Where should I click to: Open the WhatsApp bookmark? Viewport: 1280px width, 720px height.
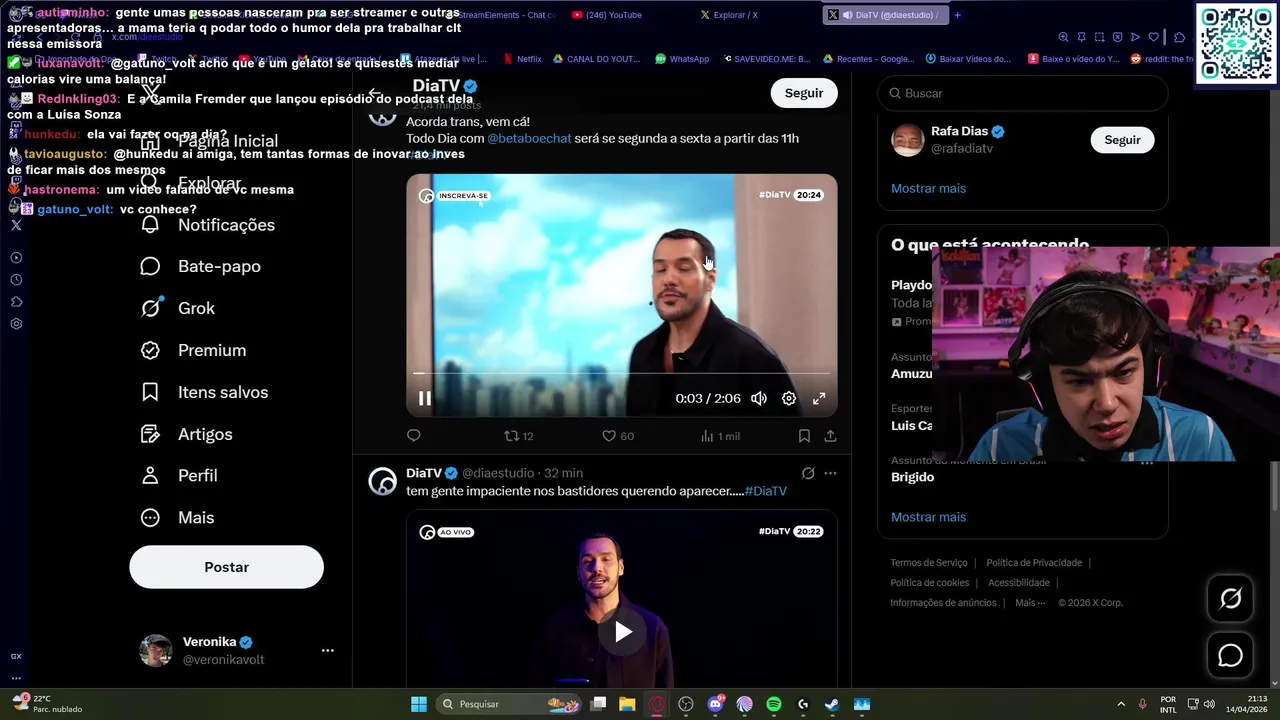click(x=682, y=59)
